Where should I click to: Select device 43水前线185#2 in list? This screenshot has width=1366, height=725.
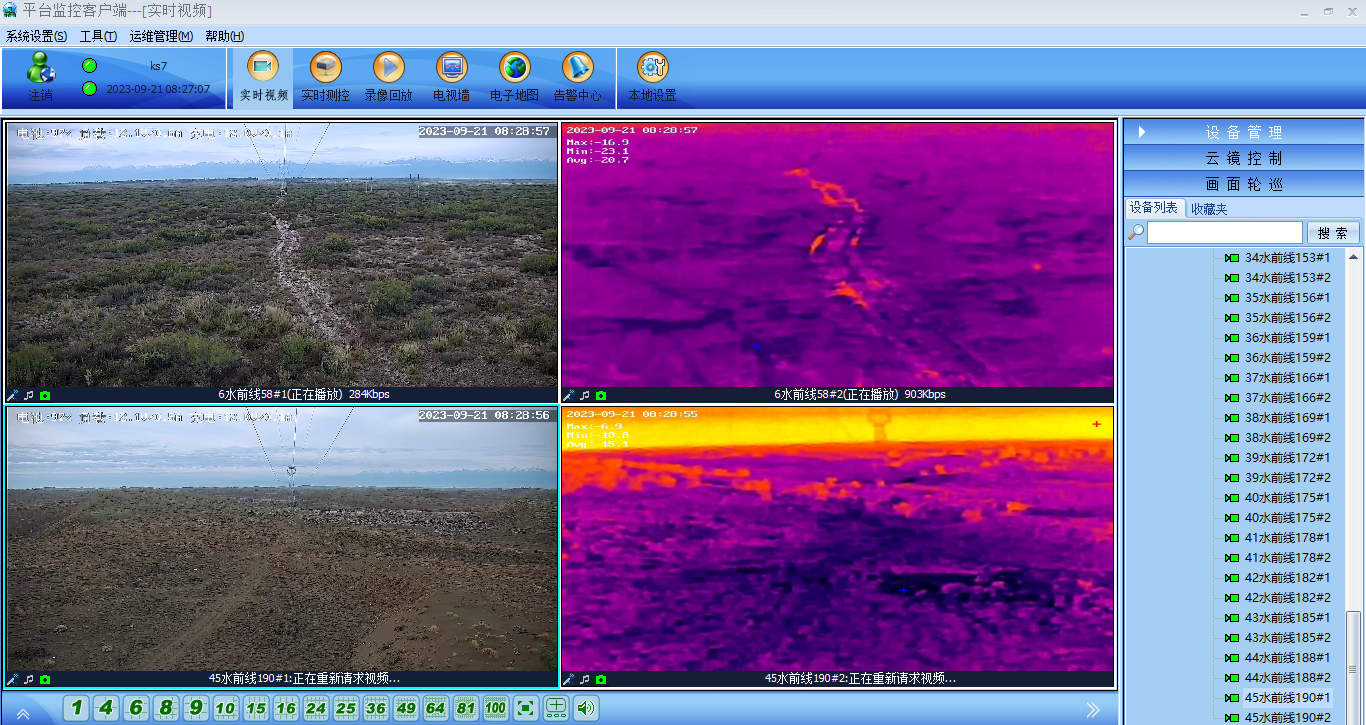(1287, 638)
